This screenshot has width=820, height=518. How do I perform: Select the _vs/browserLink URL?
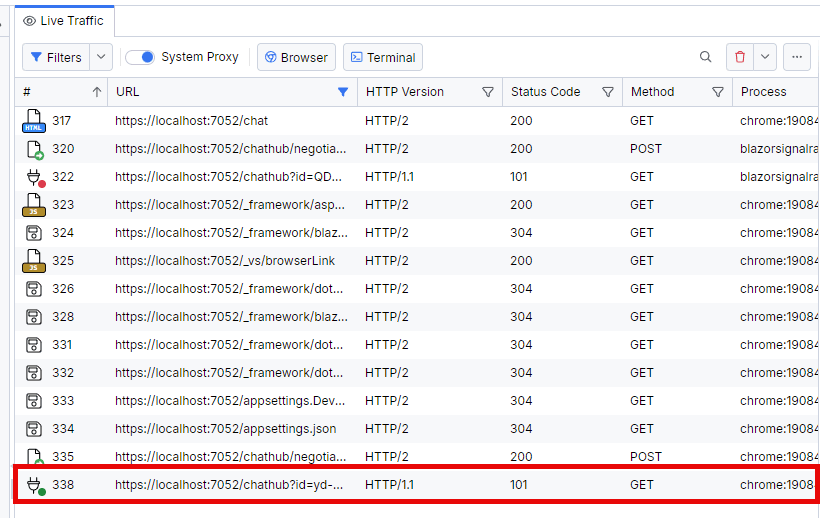tap(225, 261)
